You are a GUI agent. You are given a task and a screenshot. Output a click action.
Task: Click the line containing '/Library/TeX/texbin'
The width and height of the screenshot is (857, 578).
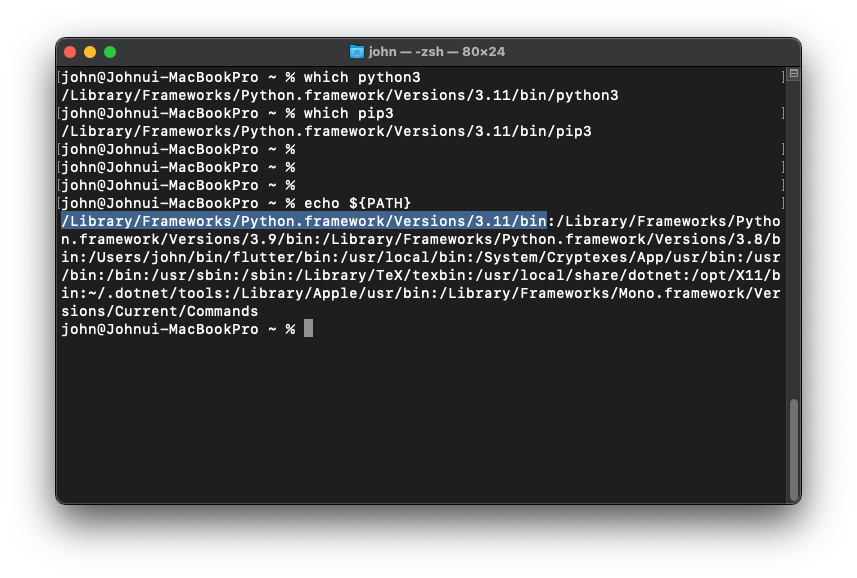coord(421,275)
